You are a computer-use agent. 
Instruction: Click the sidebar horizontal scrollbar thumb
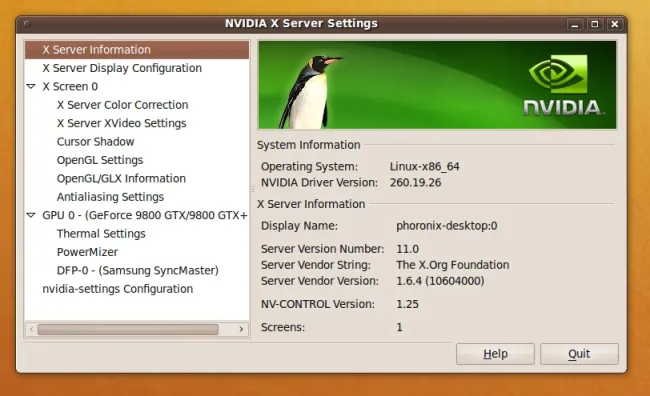pos(128,329)
